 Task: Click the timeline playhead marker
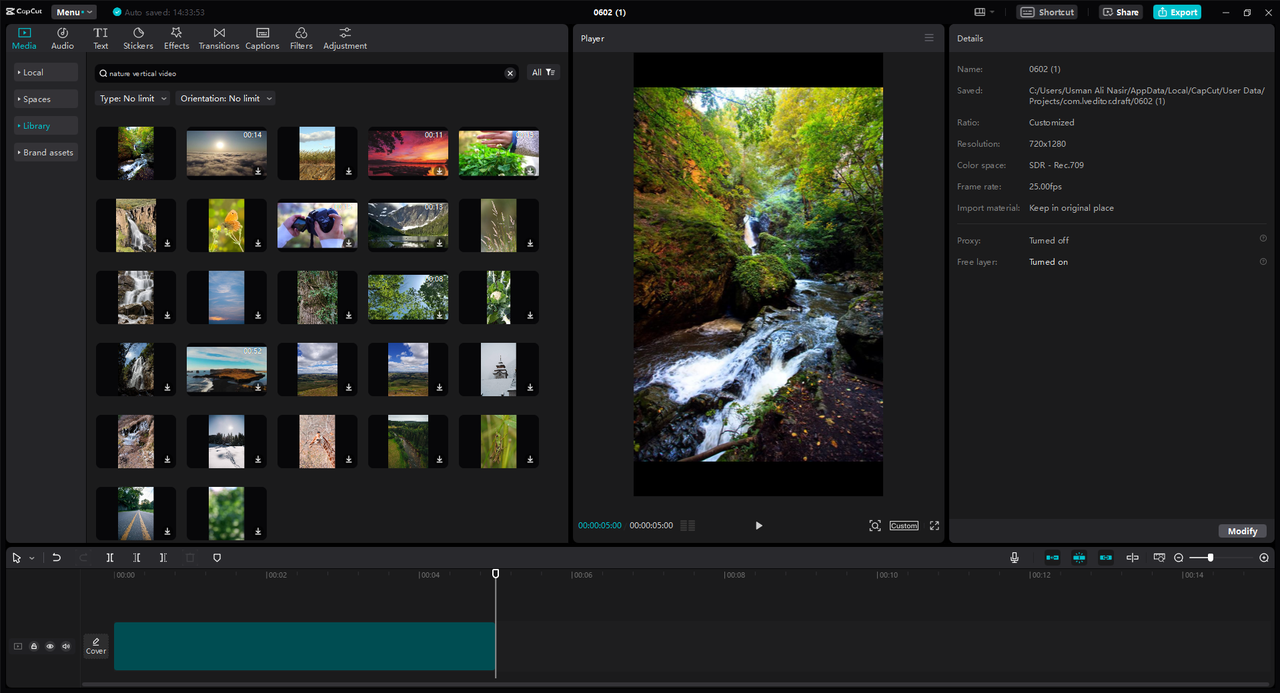coord(495,574)
